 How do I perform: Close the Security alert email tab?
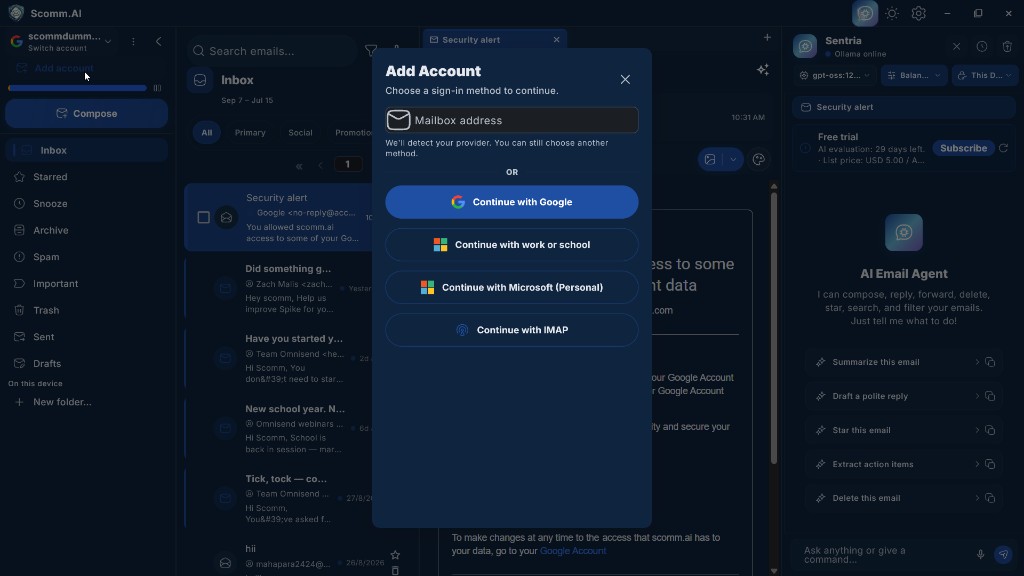click(556, 40)
